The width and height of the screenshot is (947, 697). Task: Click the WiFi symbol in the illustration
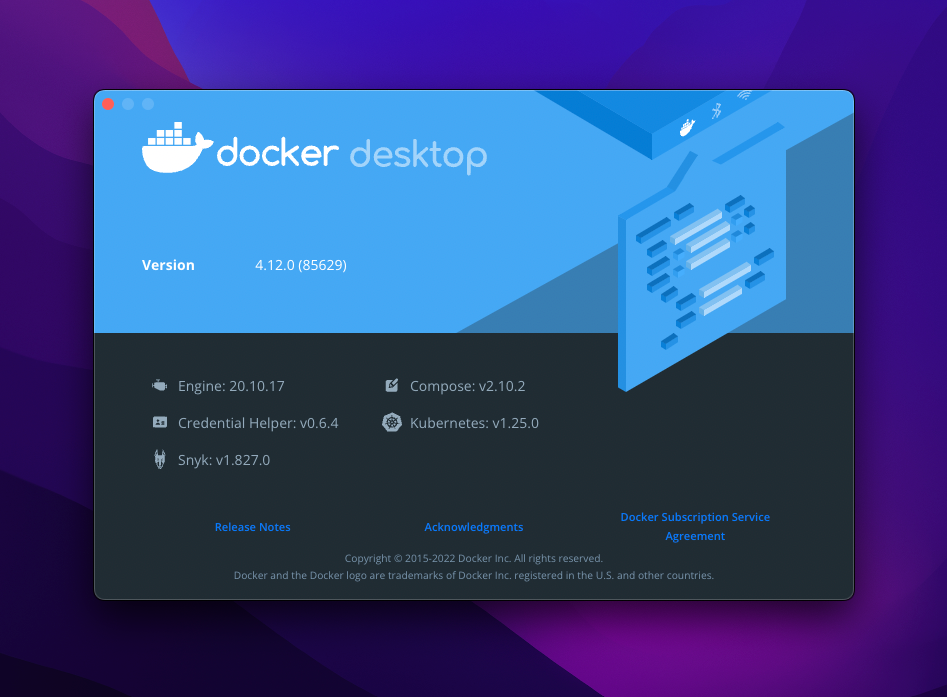tap(743, 94)
